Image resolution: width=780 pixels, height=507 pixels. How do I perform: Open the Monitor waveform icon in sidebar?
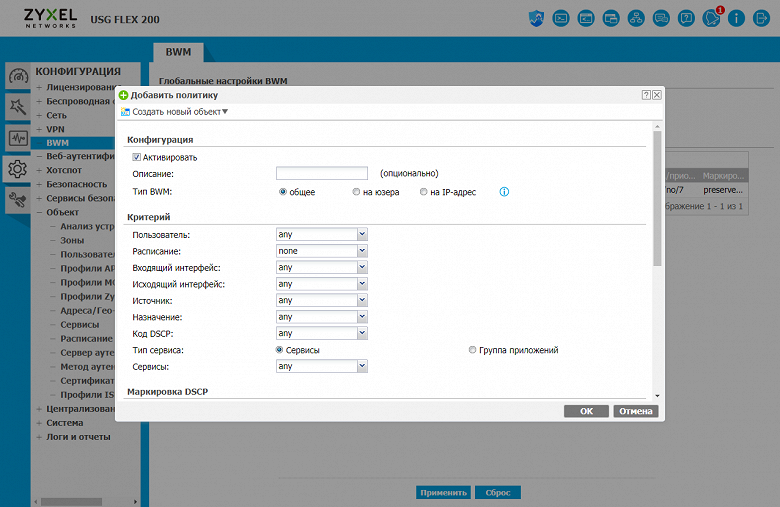[17, 138]
